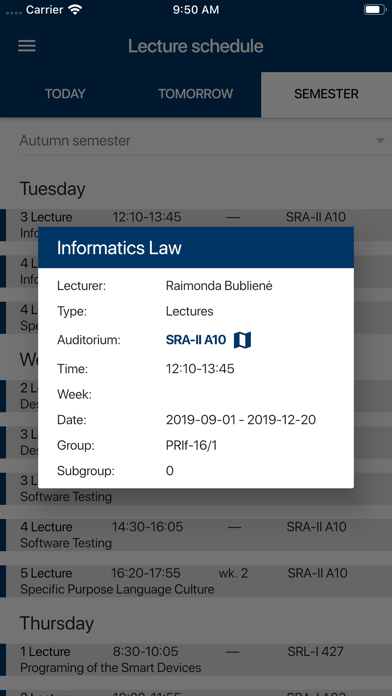
Task: Tap the Tuesday section heading
Action: (x=52, y=189)
